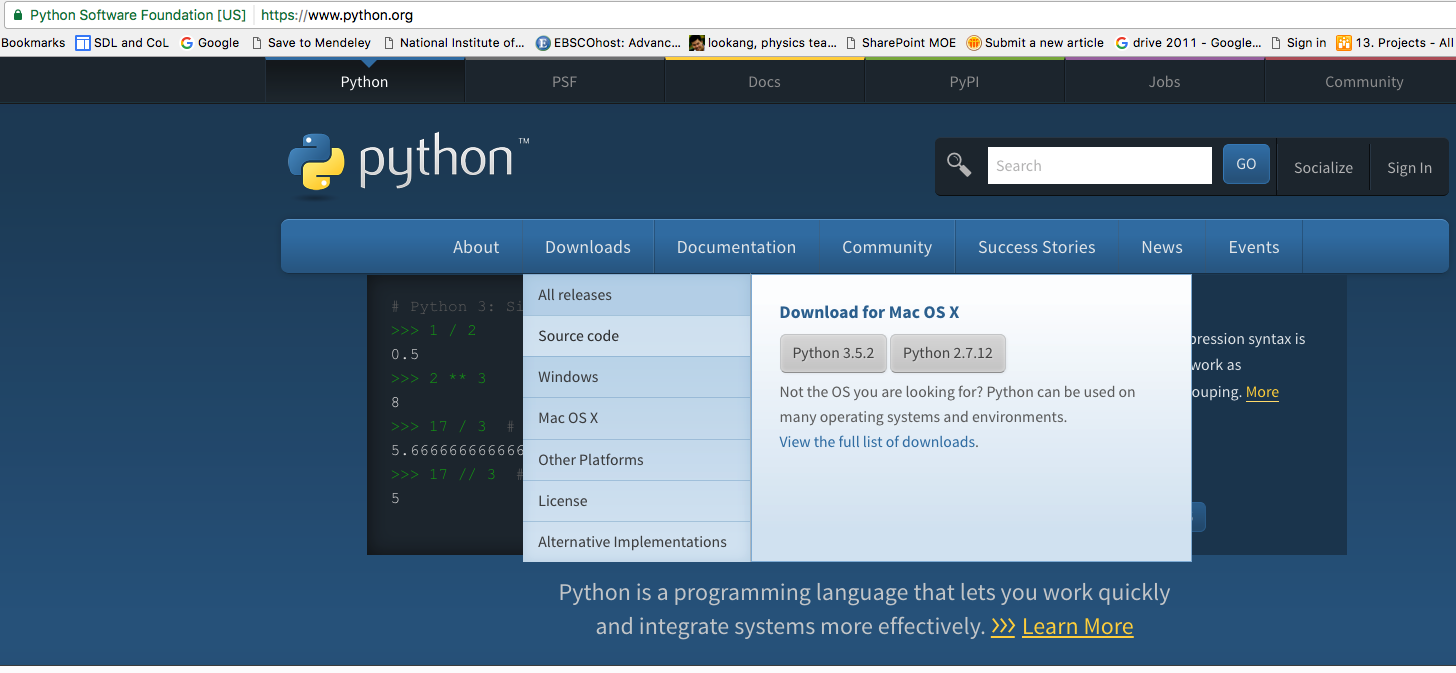Open the 13. Projects bookmark

tap(1395, 43)
